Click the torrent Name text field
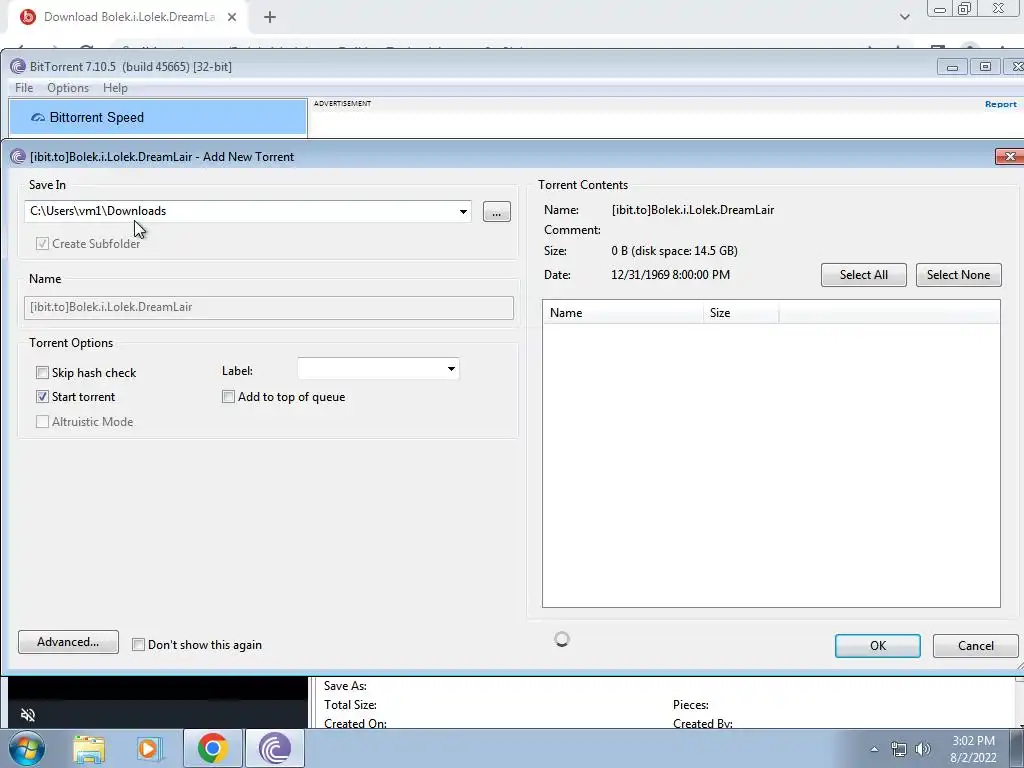 [x=269, y=308]
